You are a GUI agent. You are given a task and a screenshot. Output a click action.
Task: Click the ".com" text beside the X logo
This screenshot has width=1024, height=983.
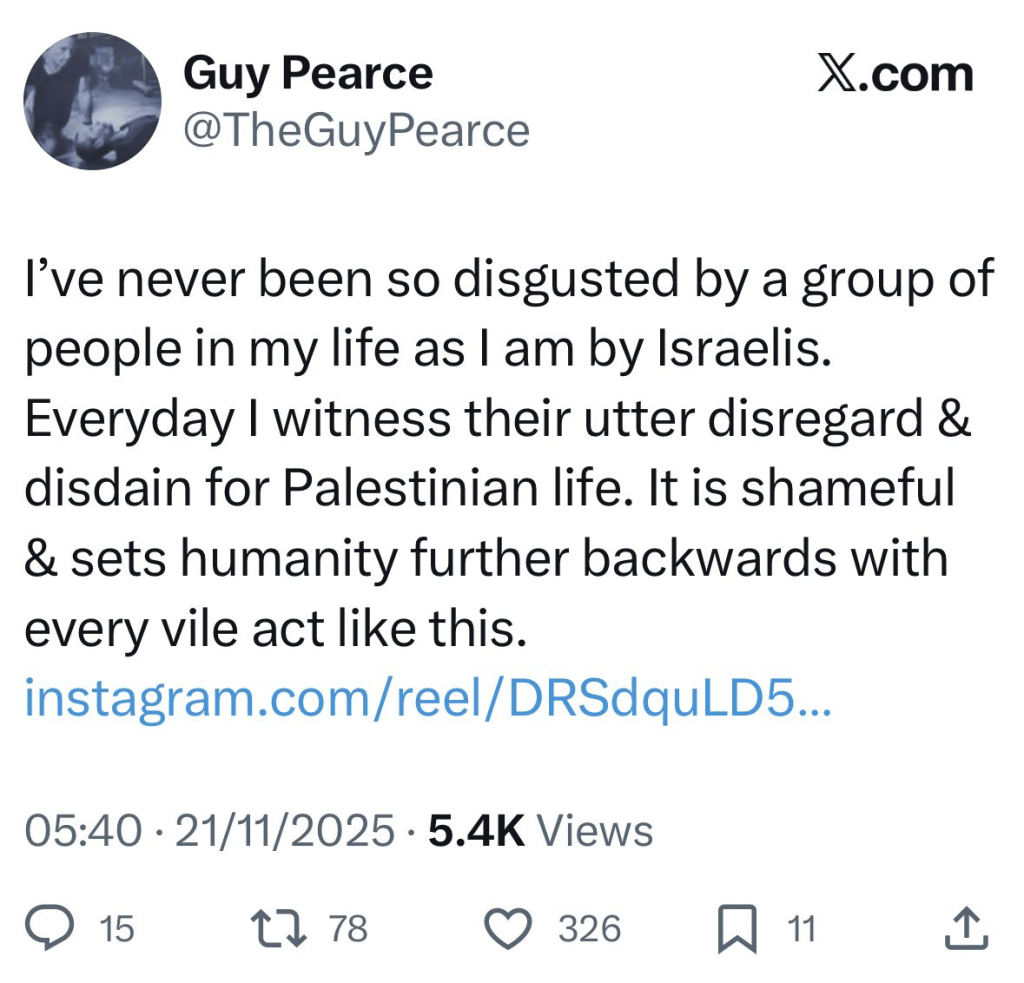916,75
